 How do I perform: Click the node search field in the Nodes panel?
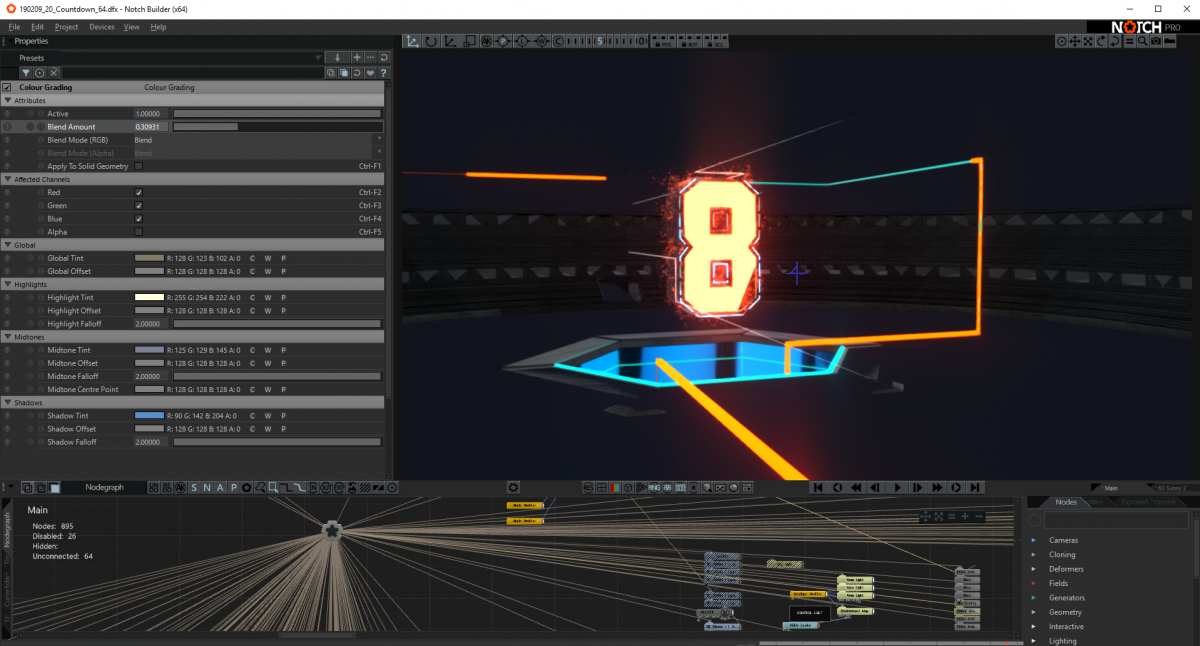coord(1116,520)
